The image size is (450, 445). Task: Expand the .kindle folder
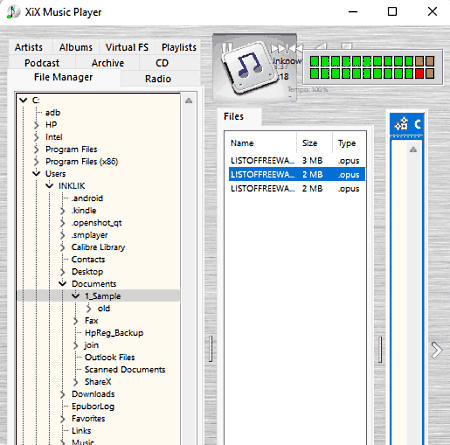pos(62,211)
